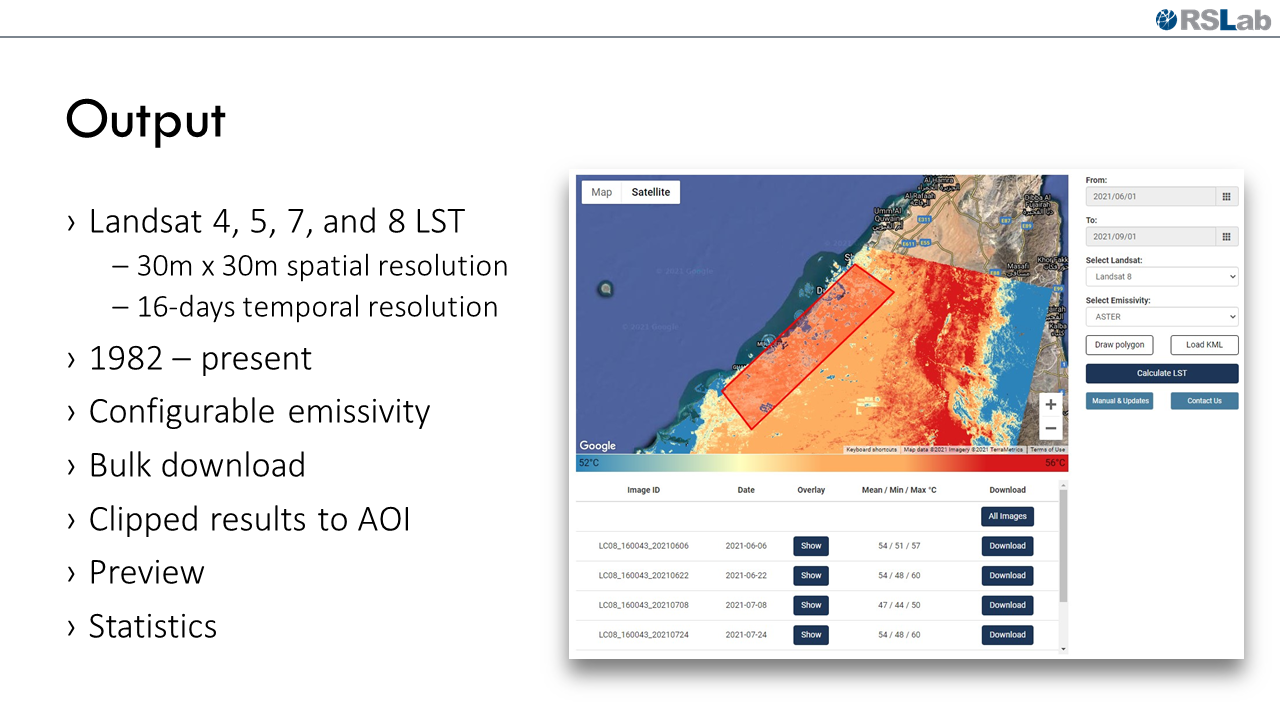The height and width of the screenshot is (720, 1280).
Task: Open the Terms of Use map link
Action: coord(1048,450)
